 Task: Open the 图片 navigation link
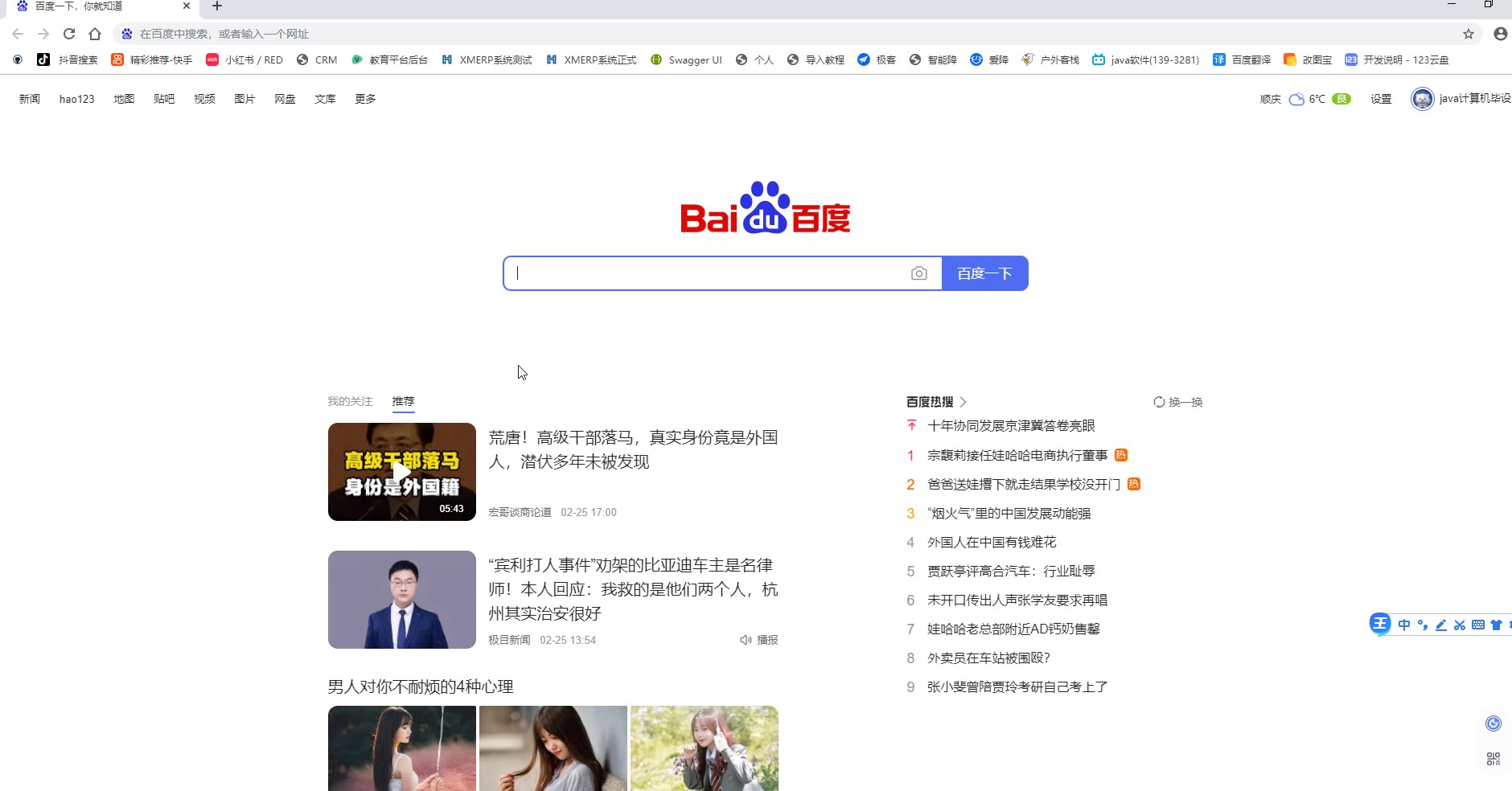[x=244, y=99]
